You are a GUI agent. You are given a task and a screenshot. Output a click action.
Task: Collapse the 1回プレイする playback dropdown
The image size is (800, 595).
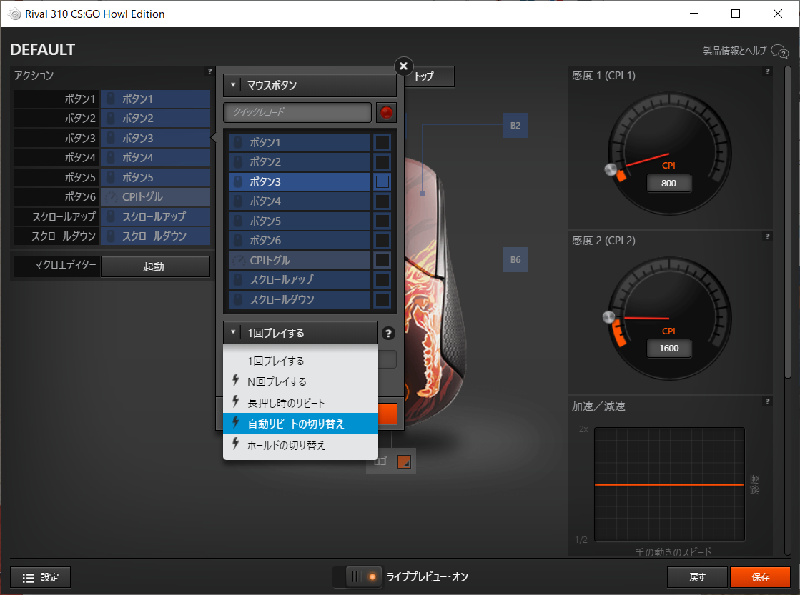(x=300, y=333)
